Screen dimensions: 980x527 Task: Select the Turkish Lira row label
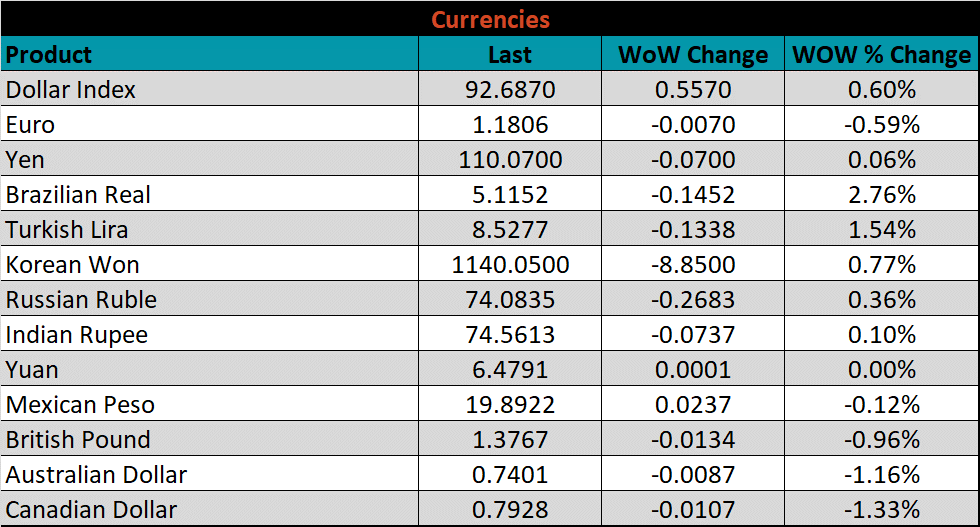coord(67,230)
